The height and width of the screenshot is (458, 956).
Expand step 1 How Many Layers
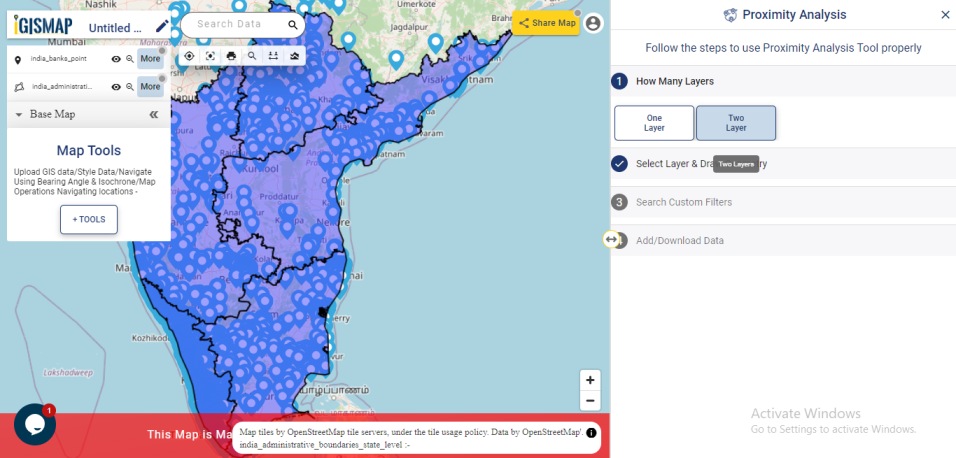coord(783,81)
